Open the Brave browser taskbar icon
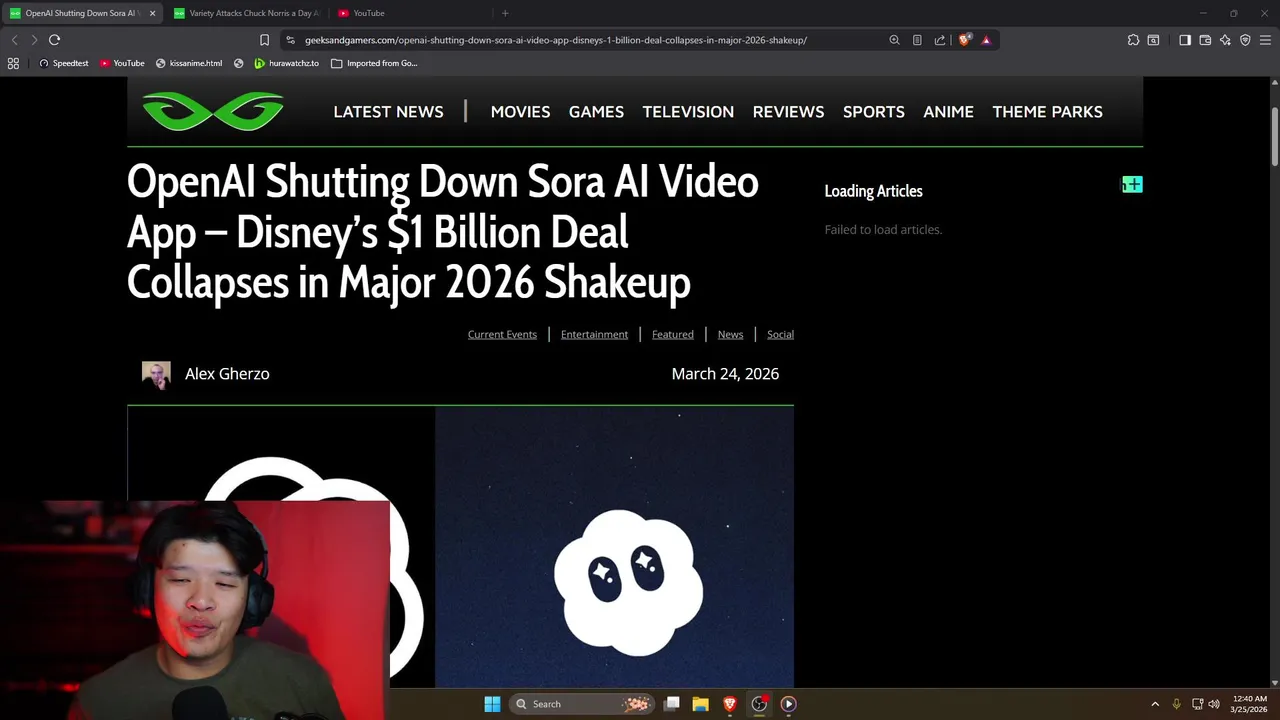1280x720 pixels. coord(730,704)
